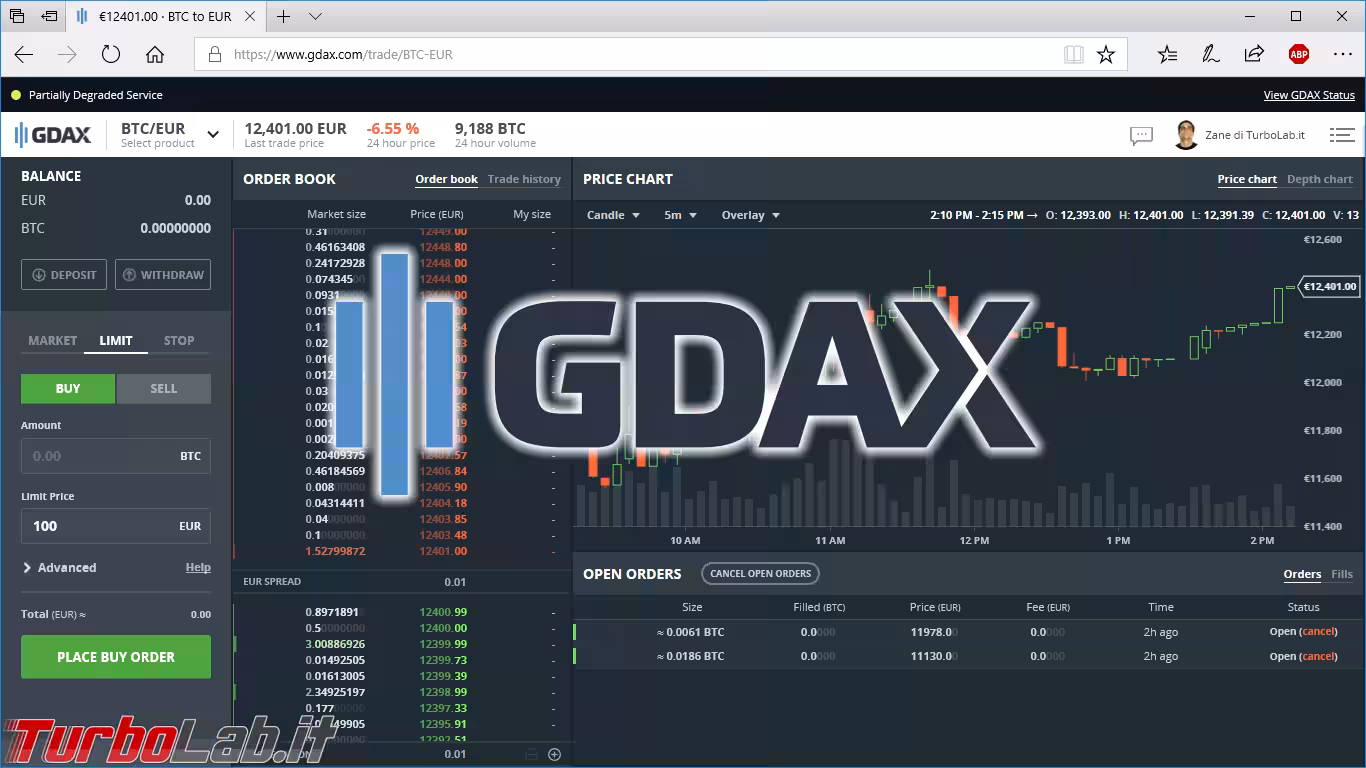This screenshot has width=1366, height=768.
Task: Open the Trade history tab
Action: point(523,179)
